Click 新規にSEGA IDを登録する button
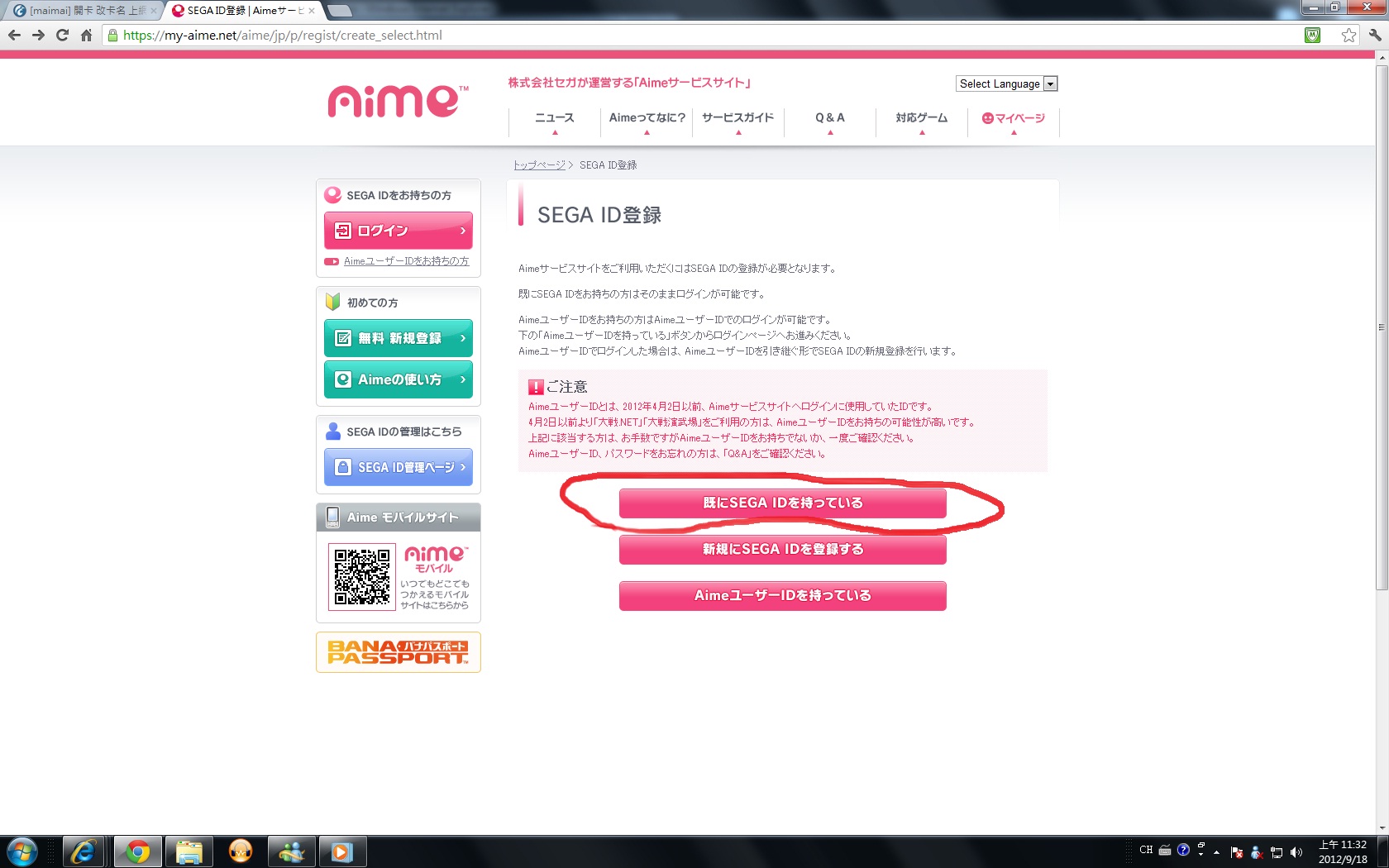The height and width of the screenshot is (868, 1389). click(782, 549)
